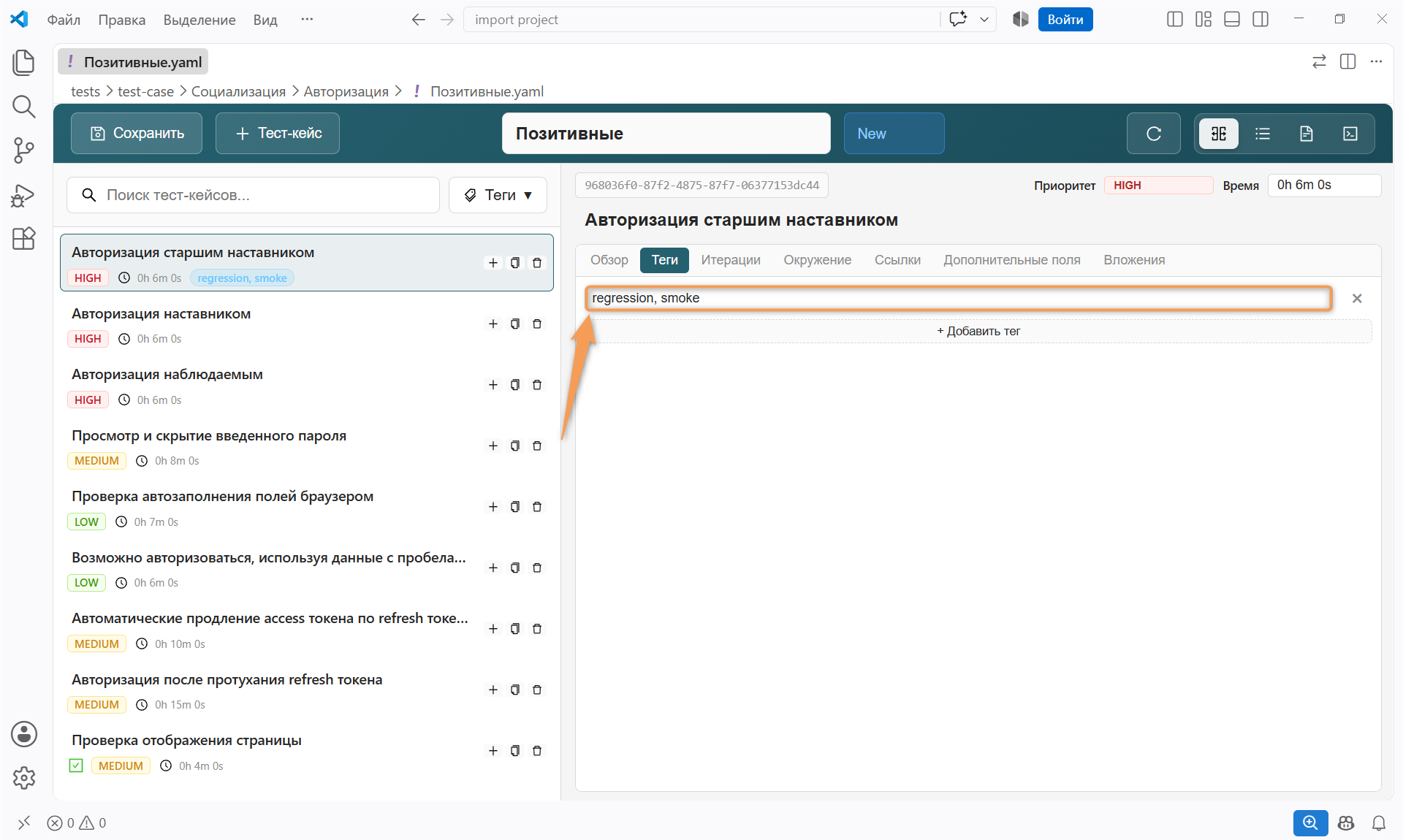The height and width of the screenshot is (840, 1403).
Task: Toggle secondary side bar layout icon
Action: (x=1261, y=20)
